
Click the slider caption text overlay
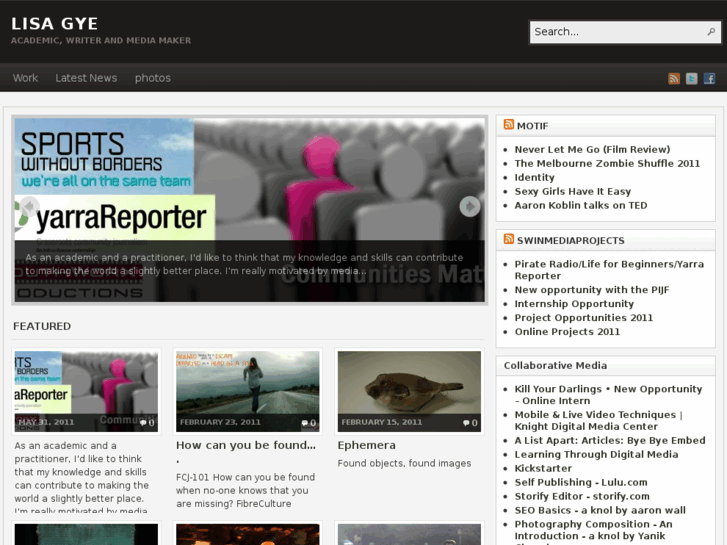pyautogui.click(x=244, y=264)
